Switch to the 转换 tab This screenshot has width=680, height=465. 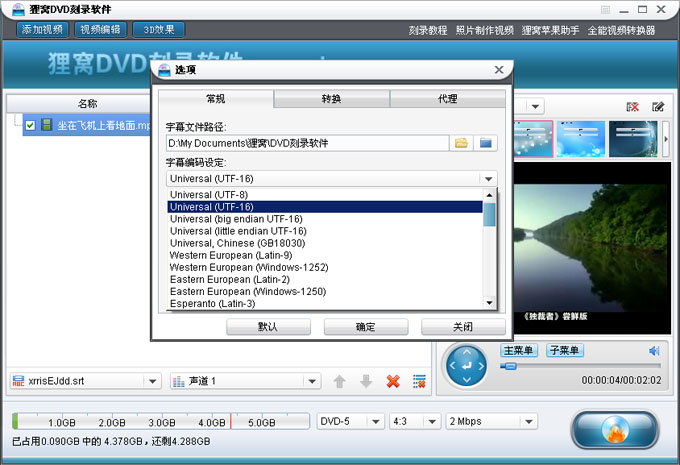coord(331,99)
